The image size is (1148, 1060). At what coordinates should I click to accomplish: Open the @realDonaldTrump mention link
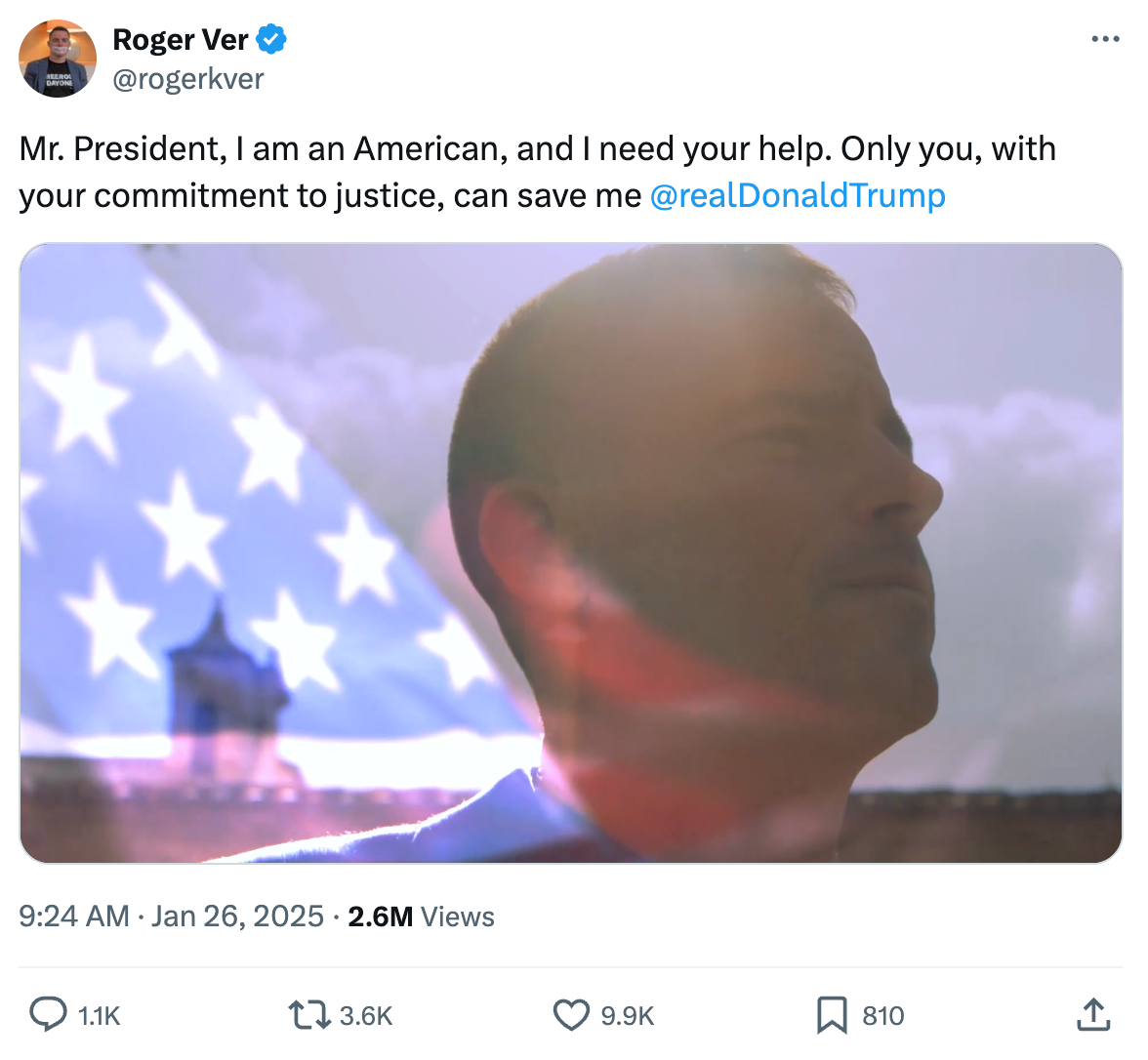797,195
